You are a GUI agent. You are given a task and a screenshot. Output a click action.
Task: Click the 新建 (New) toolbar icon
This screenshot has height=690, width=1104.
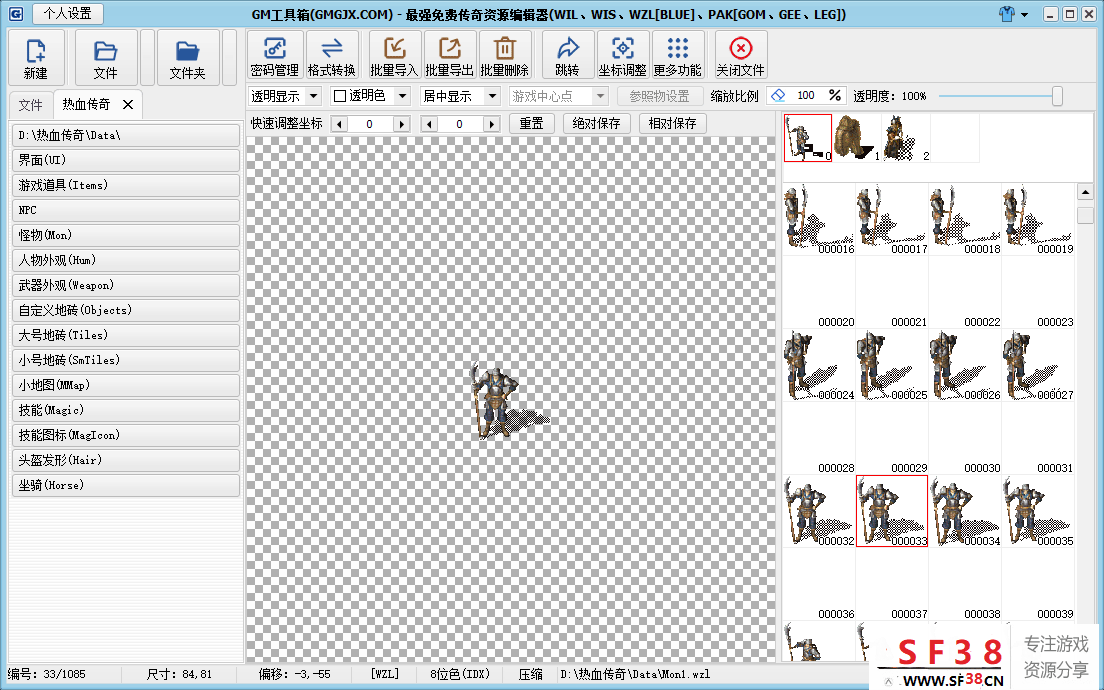[36, 58]
